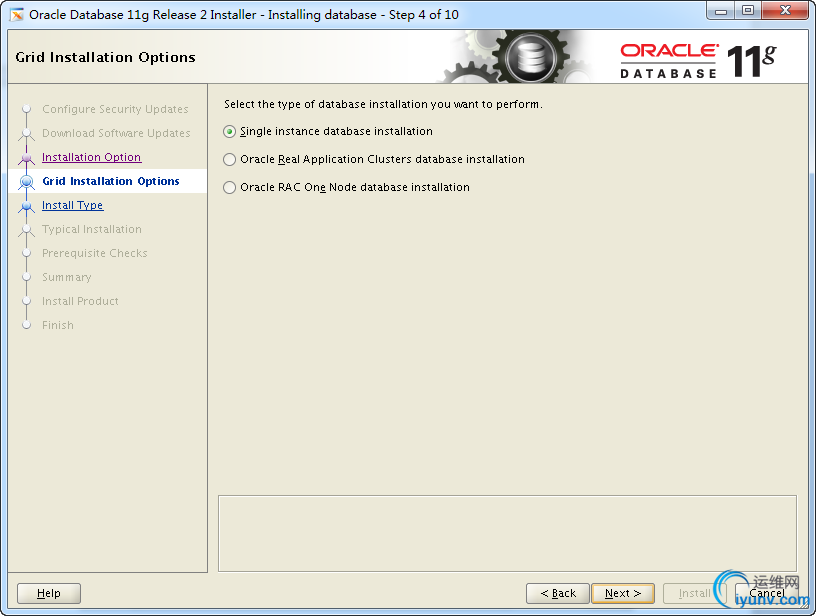Click the Grid Installation Options step
Image resolution: width=816 pixels, height=616 pixels.
coord(111,181)
